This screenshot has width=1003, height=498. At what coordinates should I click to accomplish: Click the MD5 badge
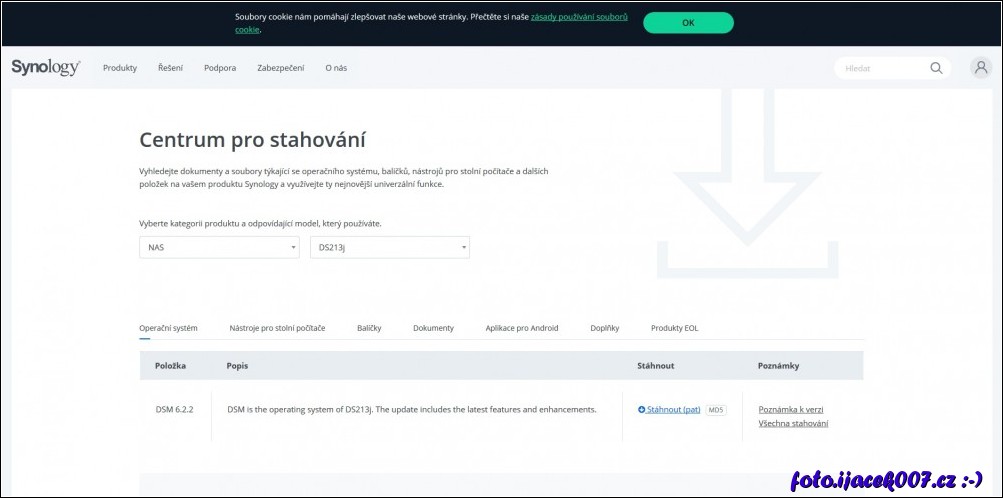[x=716, y=410]
